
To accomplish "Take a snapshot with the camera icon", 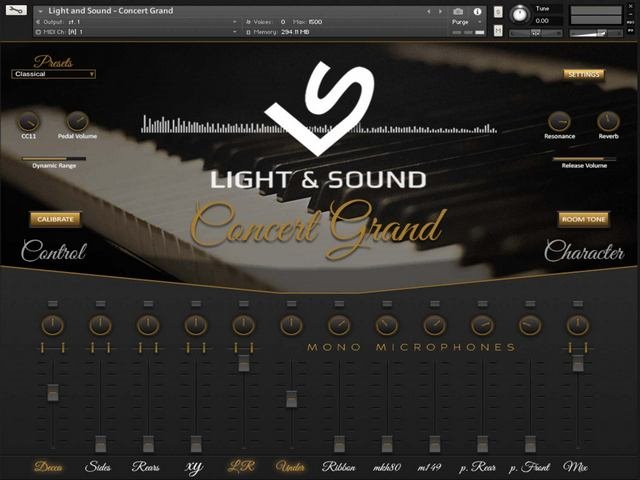I will click(x=458, y=11).
